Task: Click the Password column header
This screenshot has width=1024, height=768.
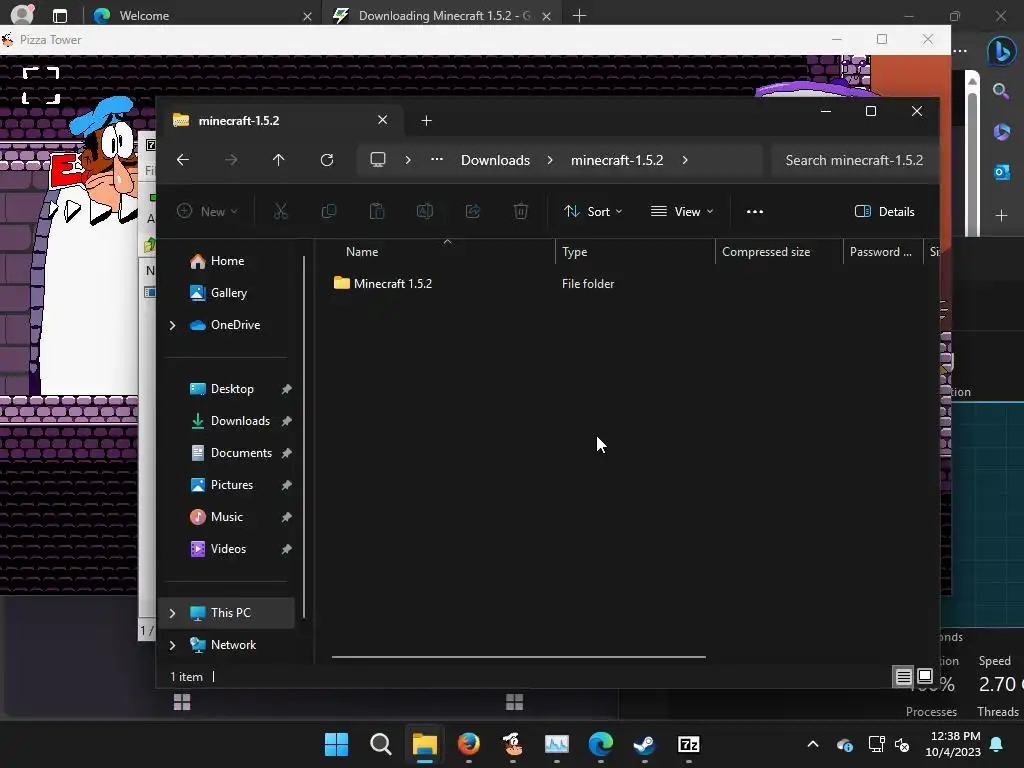Action: point(882,252)
